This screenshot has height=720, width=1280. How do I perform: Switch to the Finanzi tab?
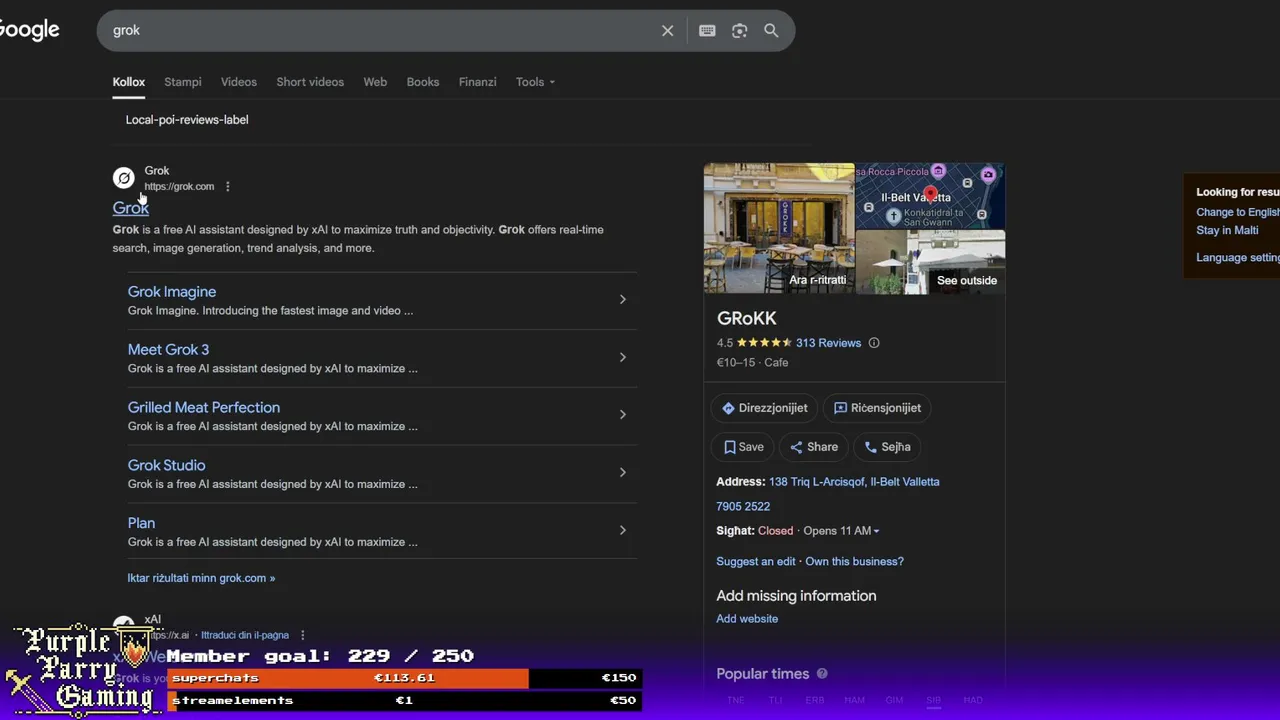[x=477, y=82]
